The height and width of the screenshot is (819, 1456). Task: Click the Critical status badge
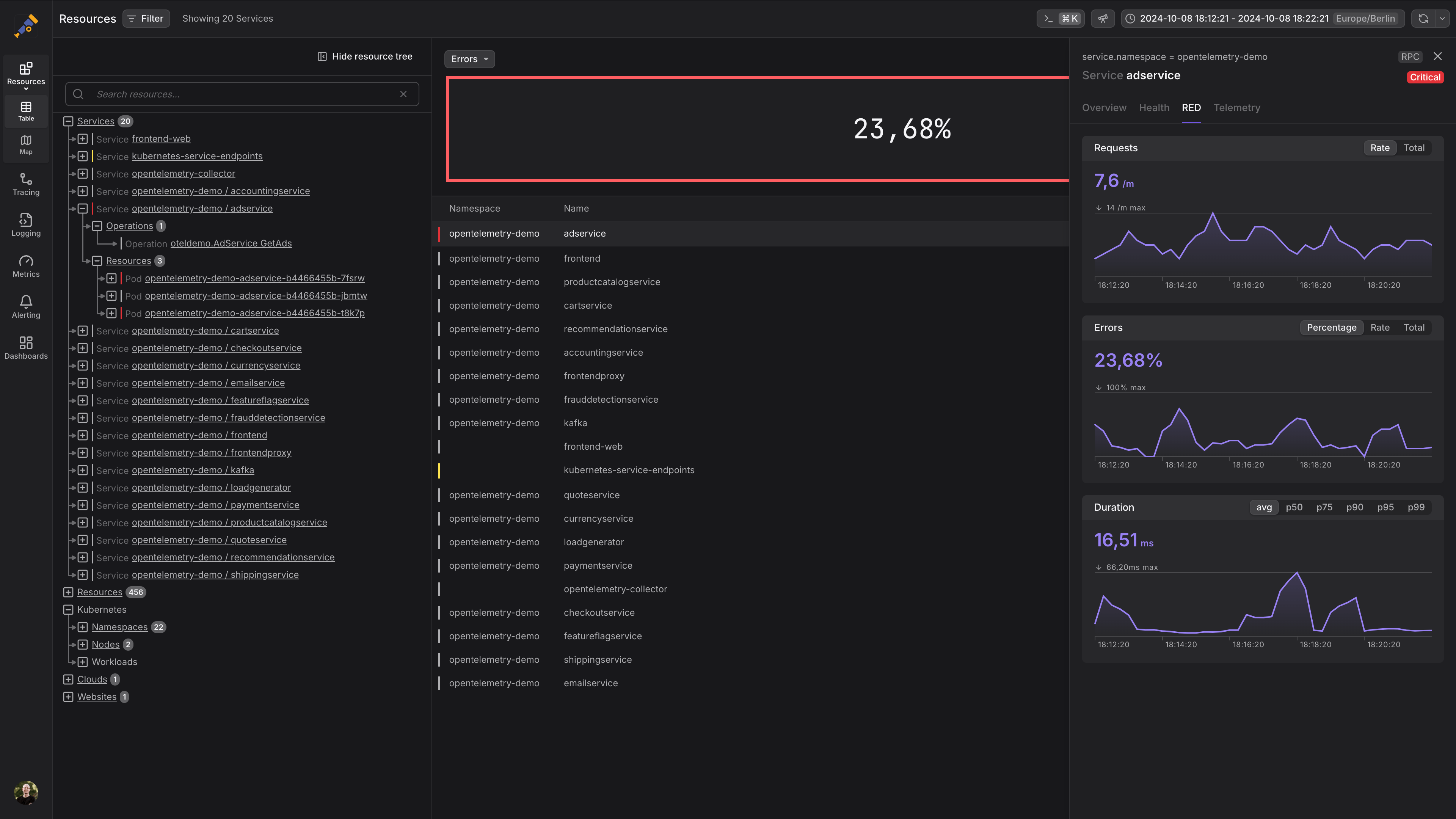tap(1425, 77)
